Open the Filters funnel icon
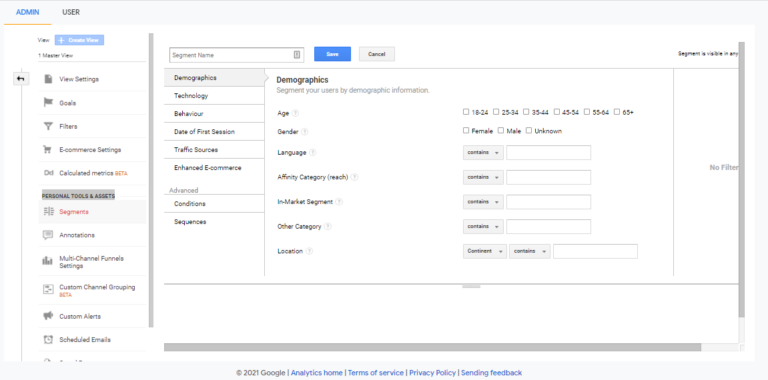The height and width of the screenshot is (380, 768). coord(48,126)
